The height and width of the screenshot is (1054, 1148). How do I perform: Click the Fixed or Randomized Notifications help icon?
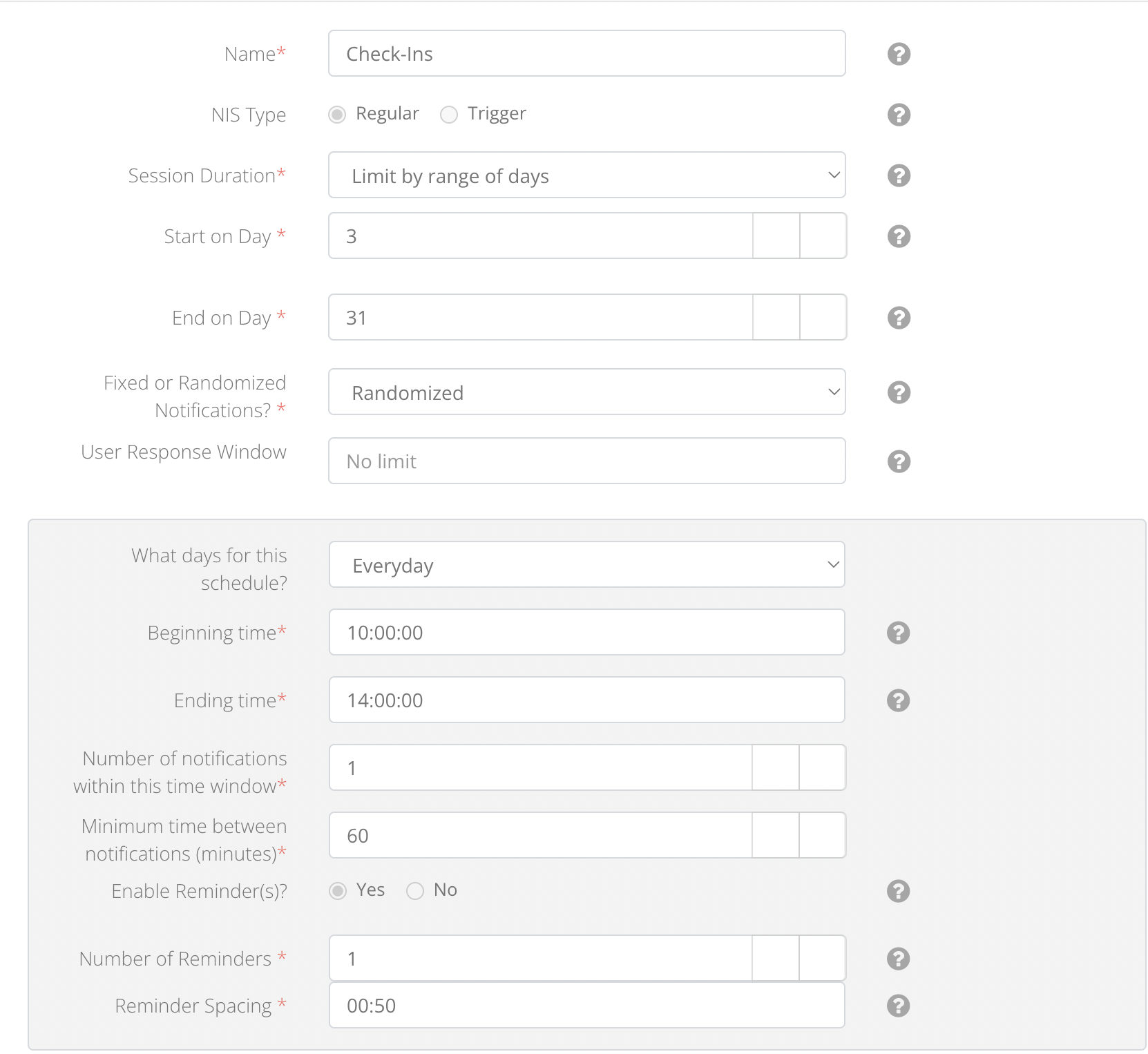(898, 392)
